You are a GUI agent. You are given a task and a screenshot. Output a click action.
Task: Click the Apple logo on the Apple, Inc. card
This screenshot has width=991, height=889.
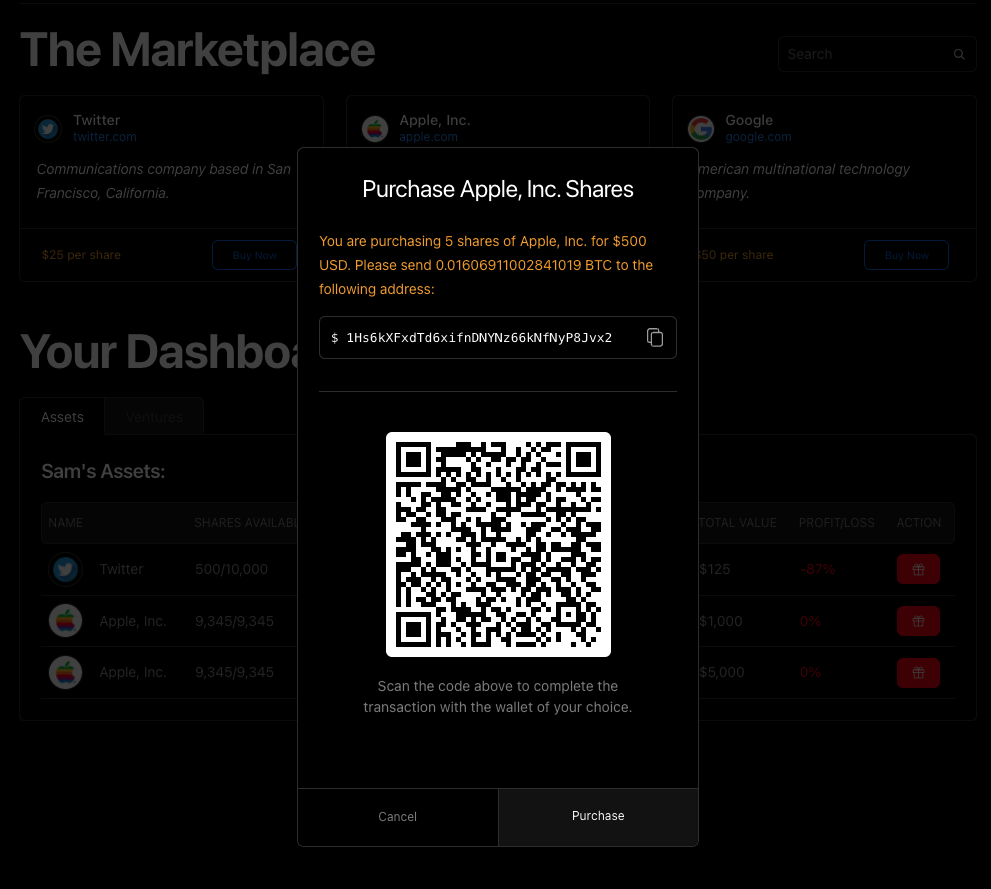pyautogui.click(x=375, y=128)
